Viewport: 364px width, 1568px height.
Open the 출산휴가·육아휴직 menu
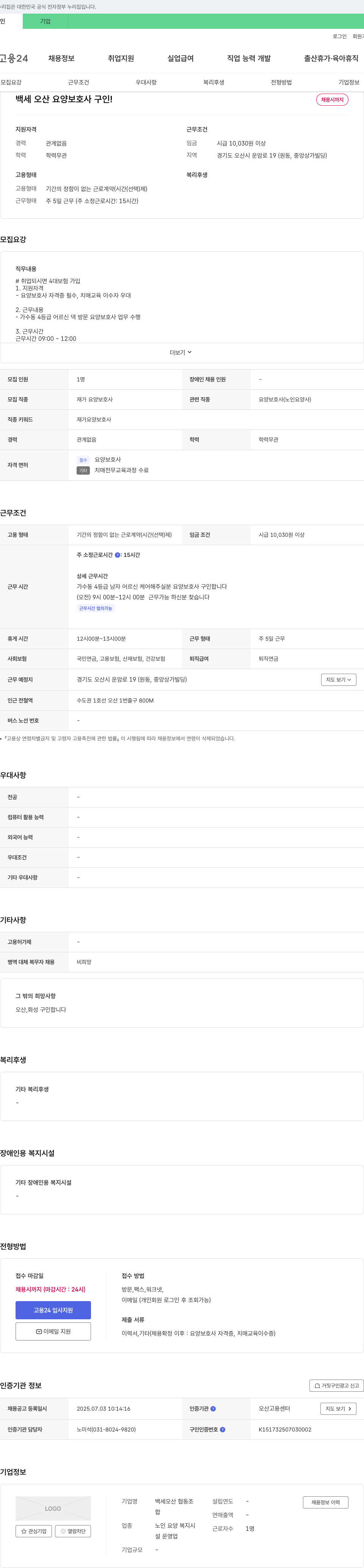tap(331, 58)
